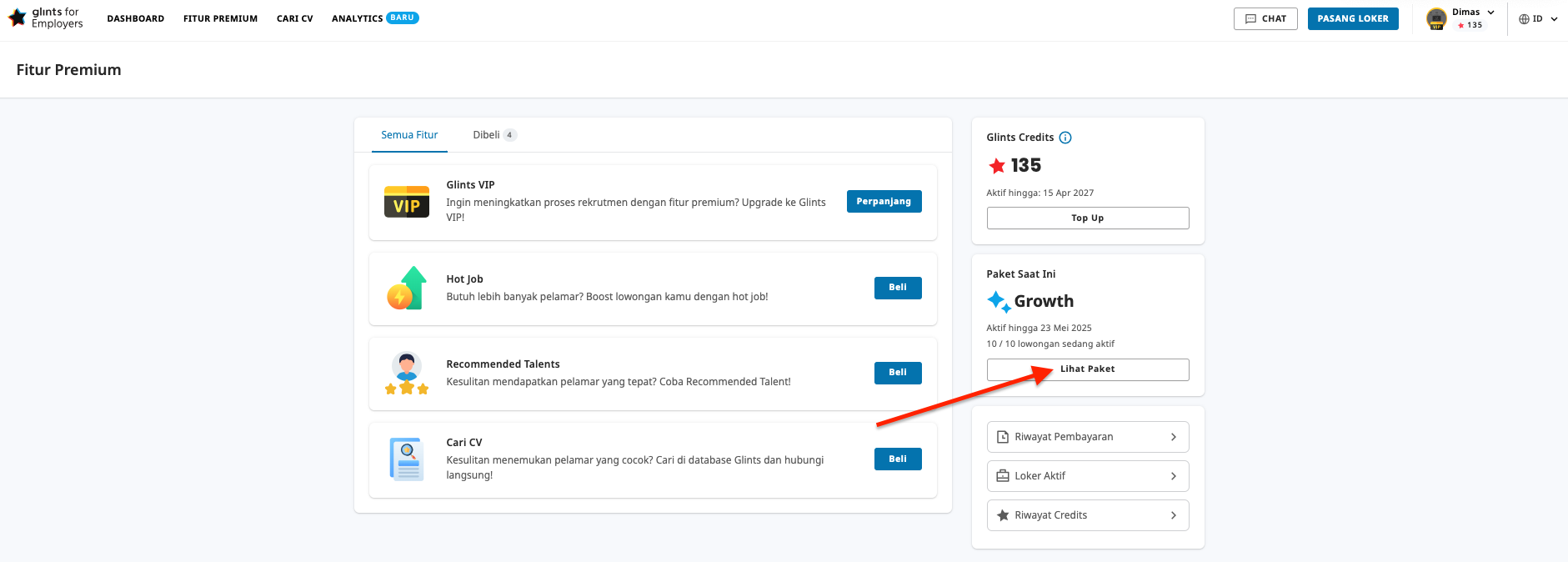1568x562 pixels.
Task: Click the 'Growth' package name
Action: (x=1044, y=301)
